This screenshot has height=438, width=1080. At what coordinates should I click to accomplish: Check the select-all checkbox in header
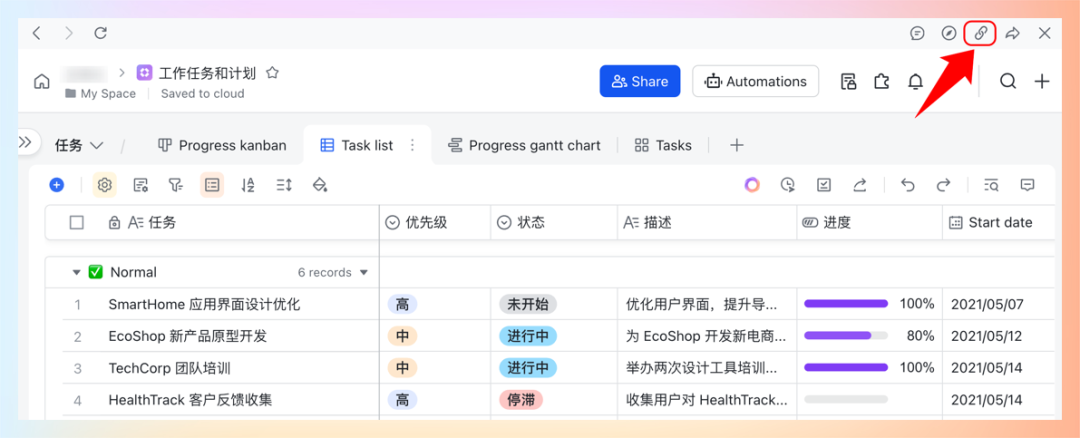coord(77,222)
